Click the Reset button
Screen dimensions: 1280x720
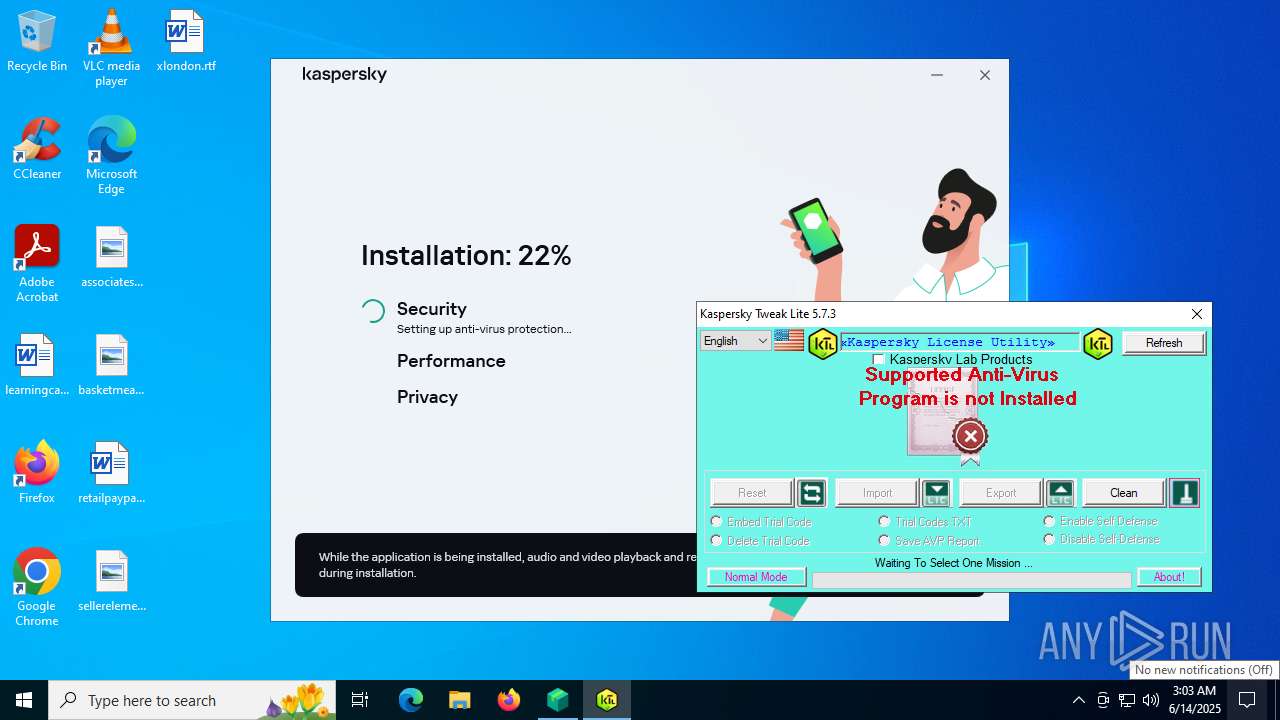click(752, 493)
